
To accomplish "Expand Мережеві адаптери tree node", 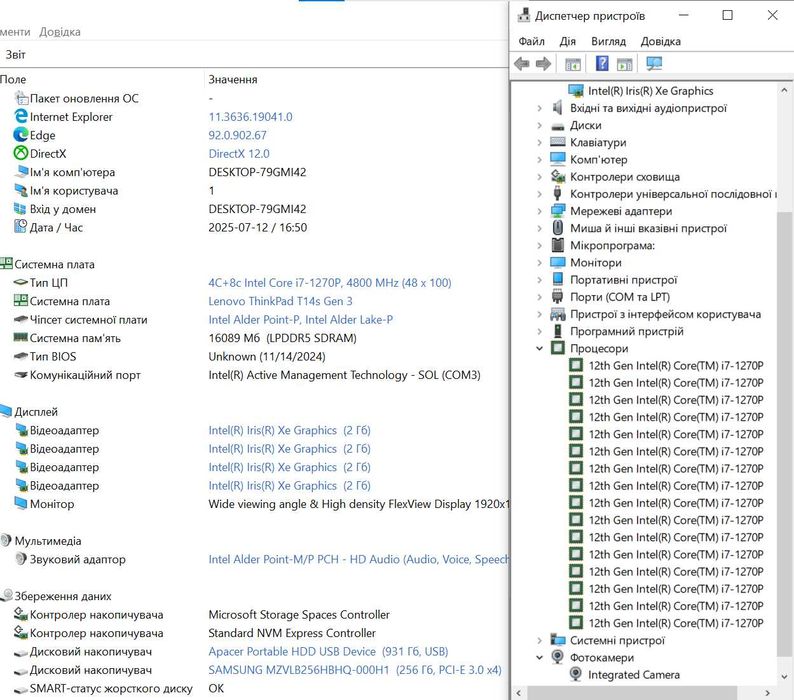I will coord(540,211).
